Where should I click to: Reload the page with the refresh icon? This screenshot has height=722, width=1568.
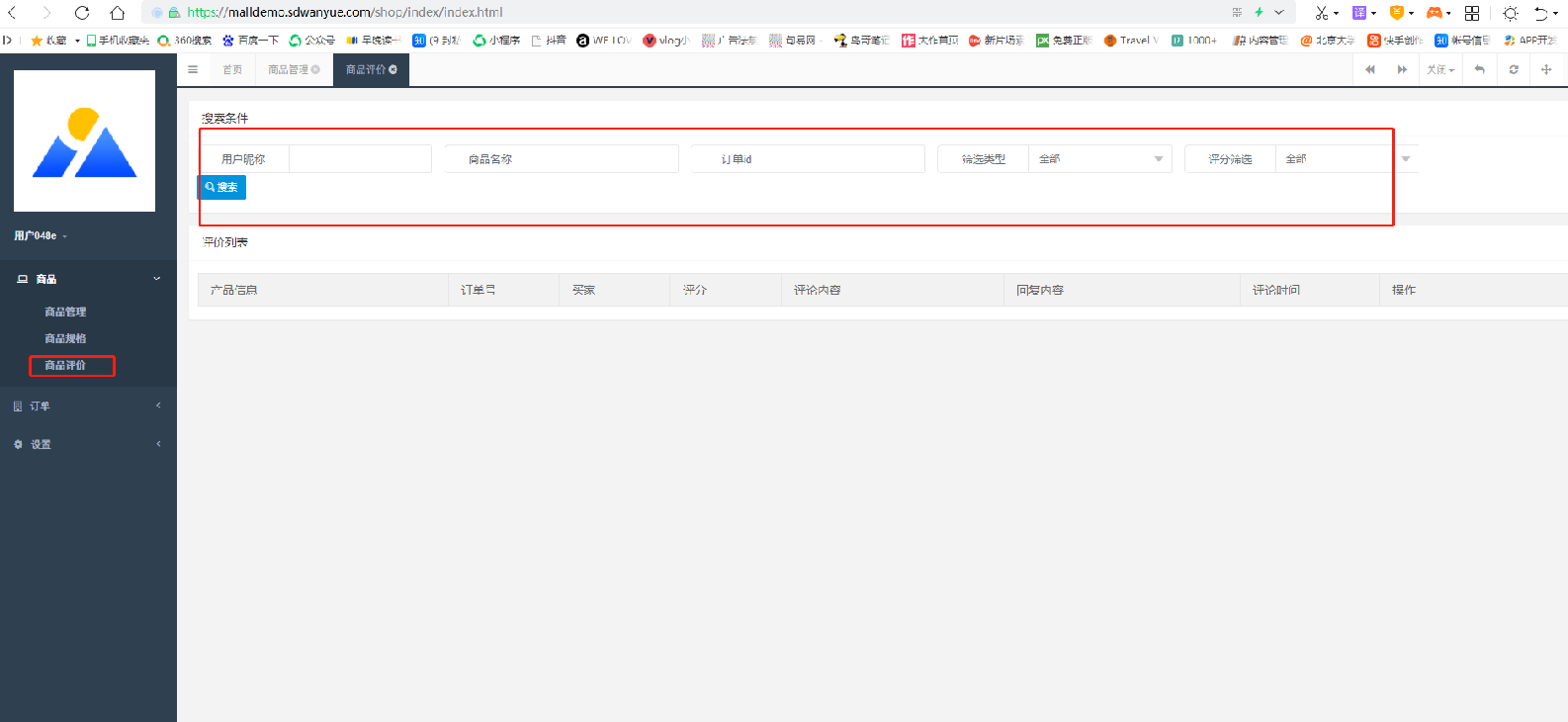[82, 13]
